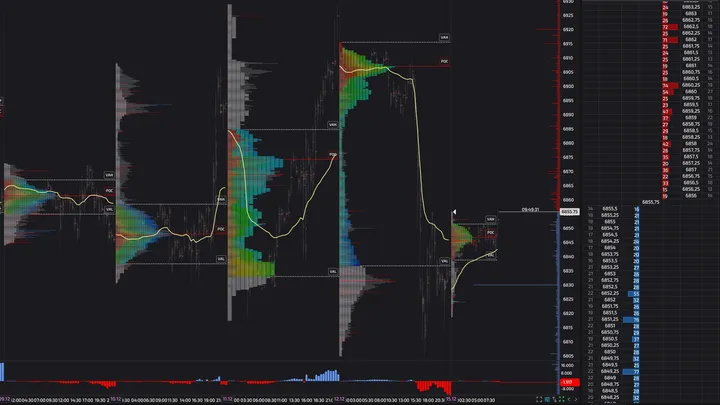
Task: Click the 6855.75 last price row in the DOM
Action: coord(652,202)
